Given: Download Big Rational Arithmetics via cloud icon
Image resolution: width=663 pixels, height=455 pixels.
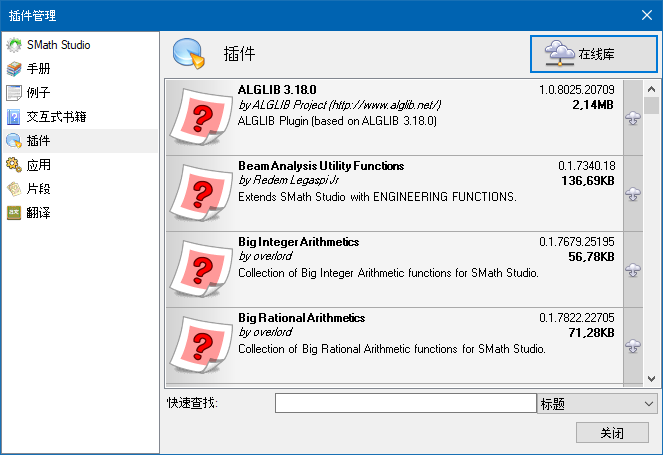Looking at the screenshot, I should tap(633, 346).
